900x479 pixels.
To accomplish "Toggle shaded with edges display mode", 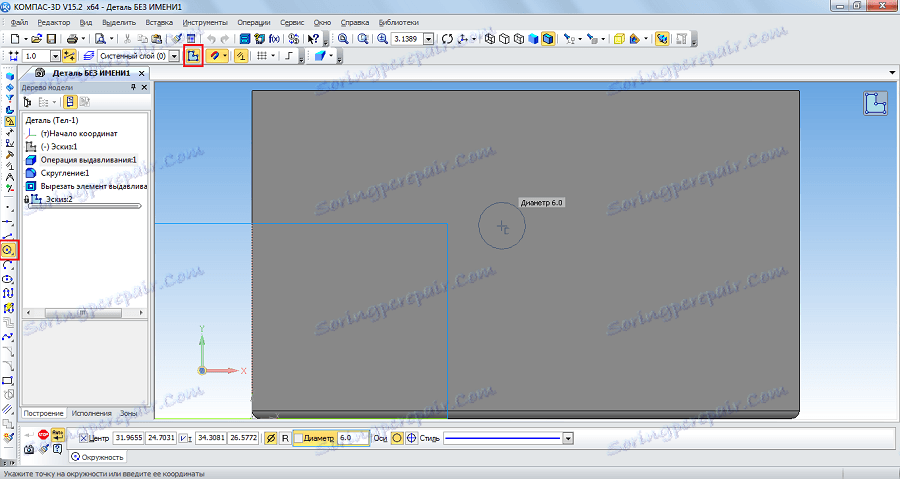I will click(548, 38).
